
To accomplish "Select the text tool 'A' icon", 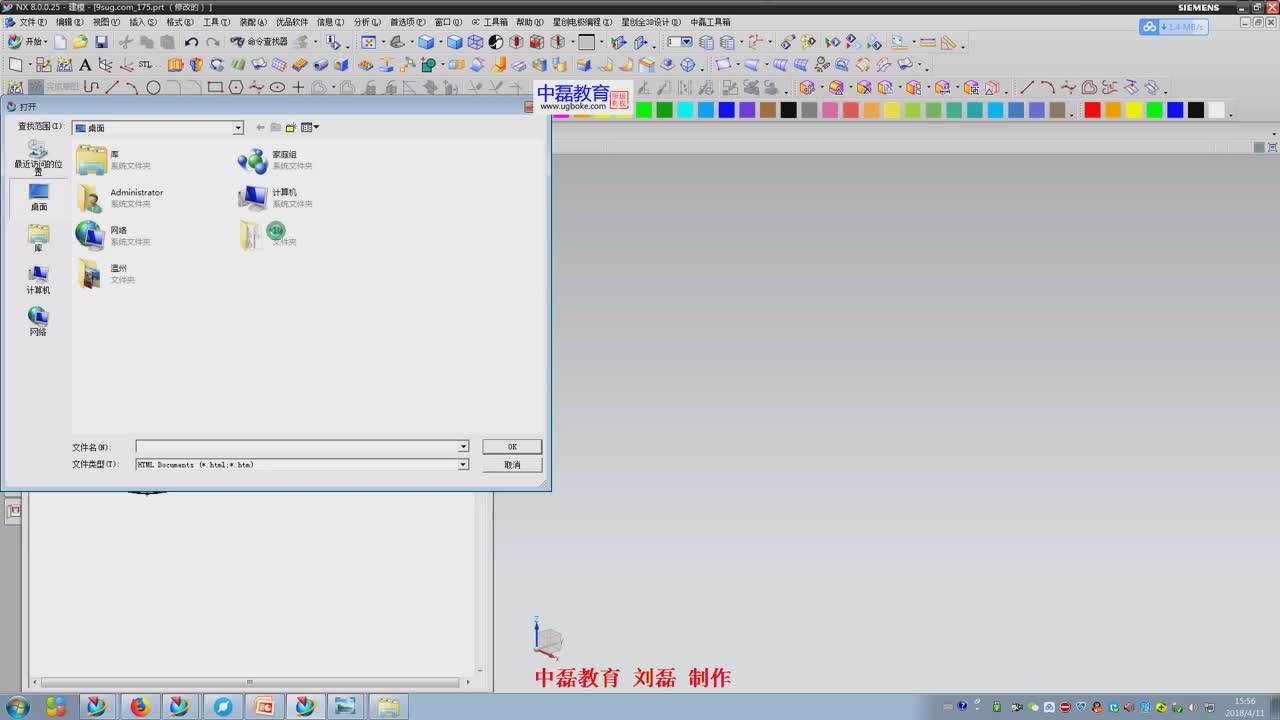I will point(85,65).
